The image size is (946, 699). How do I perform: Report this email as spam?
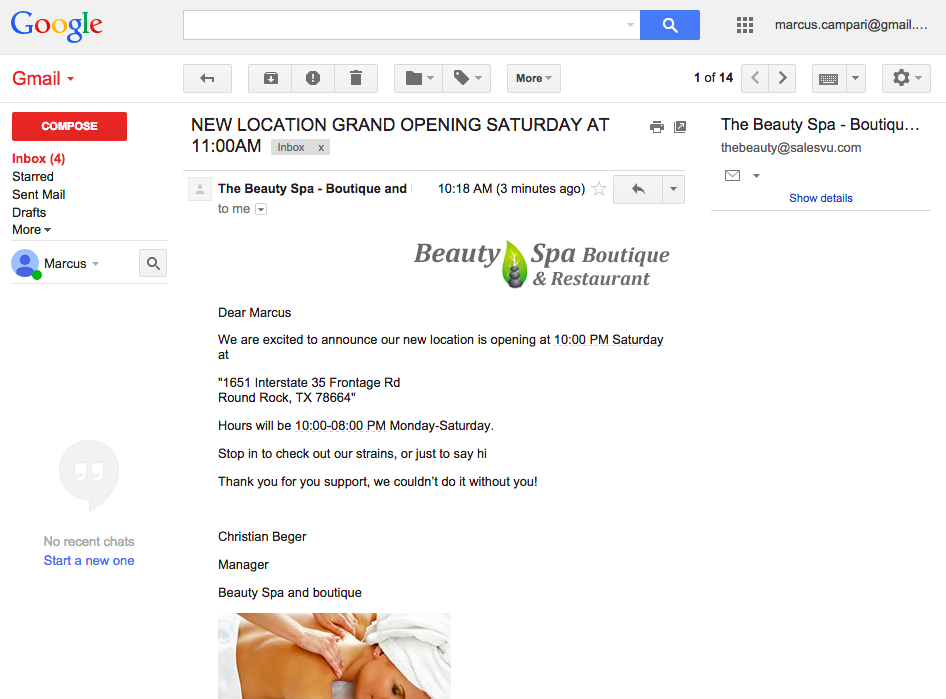pos(313,78)
